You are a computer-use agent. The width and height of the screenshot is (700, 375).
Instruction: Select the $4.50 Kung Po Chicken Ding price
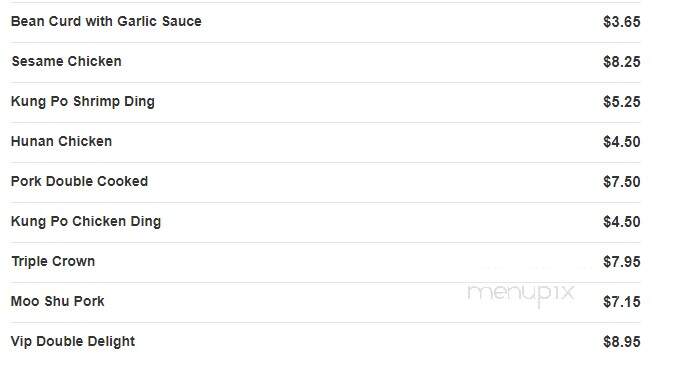621,222
